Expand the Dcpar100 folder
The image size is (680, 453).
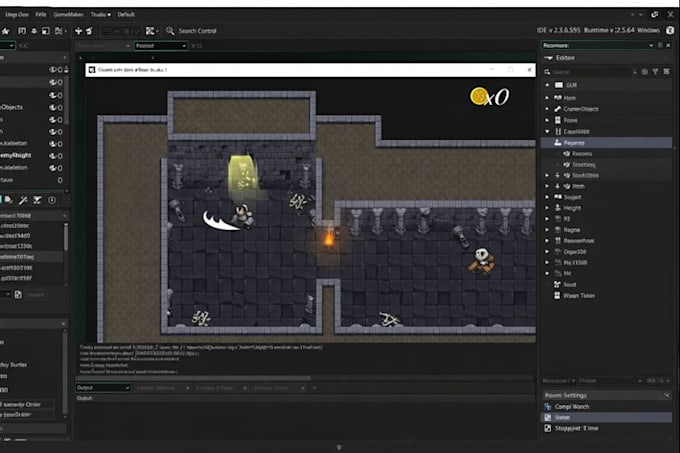[x=547, y=251]
